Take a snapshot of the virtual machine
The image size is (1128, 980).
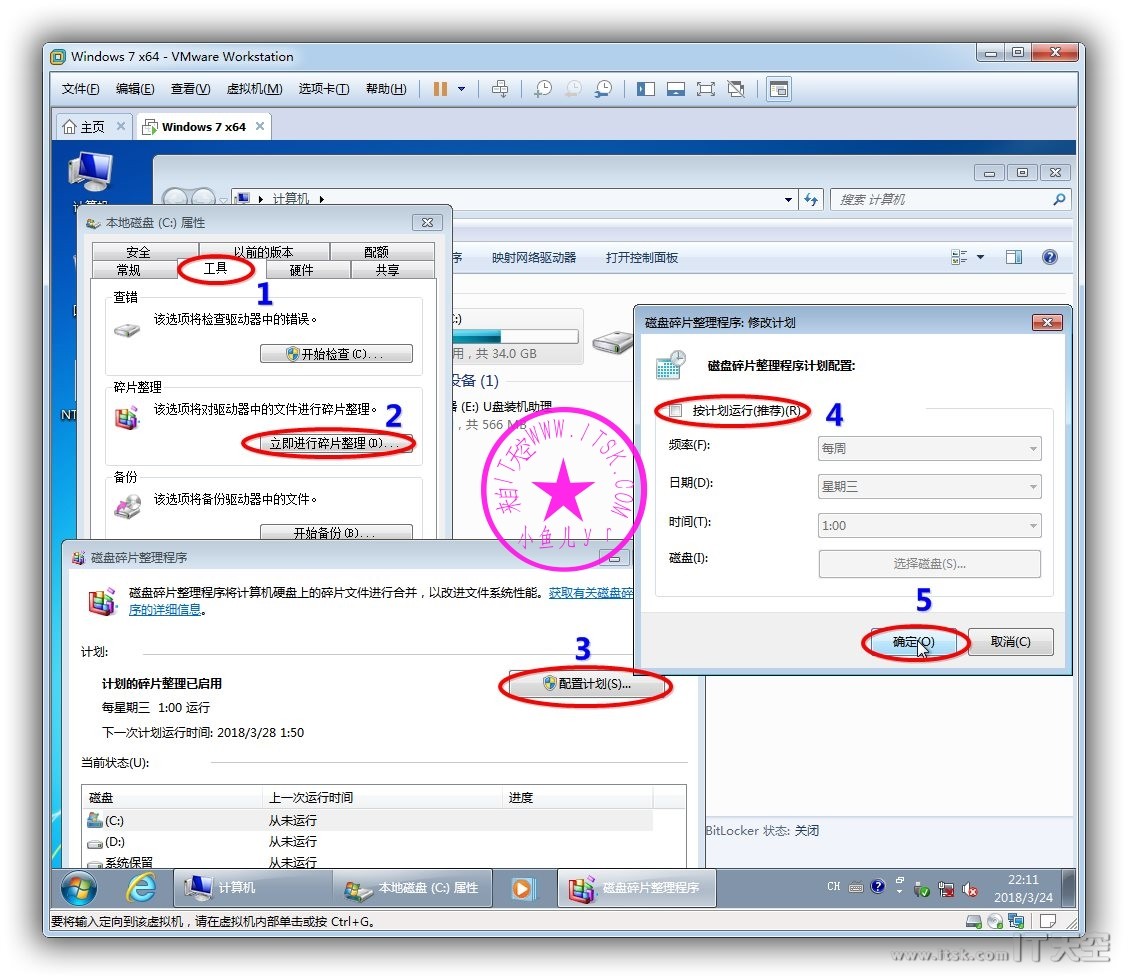coord(542,89)
